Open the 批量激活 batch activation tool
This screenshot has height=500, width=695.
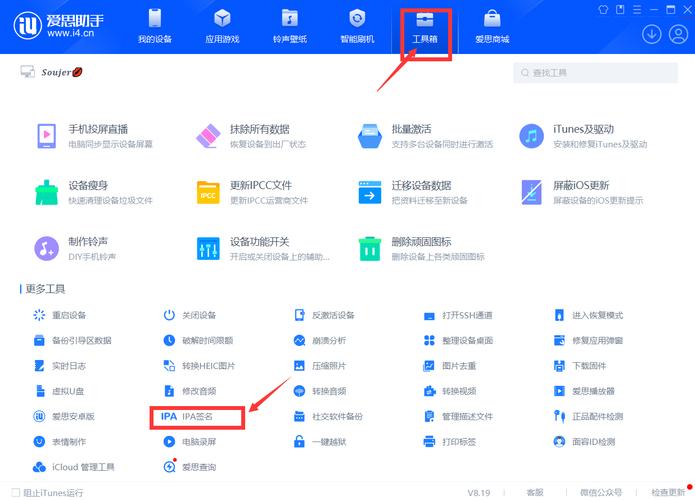(371, 136)
